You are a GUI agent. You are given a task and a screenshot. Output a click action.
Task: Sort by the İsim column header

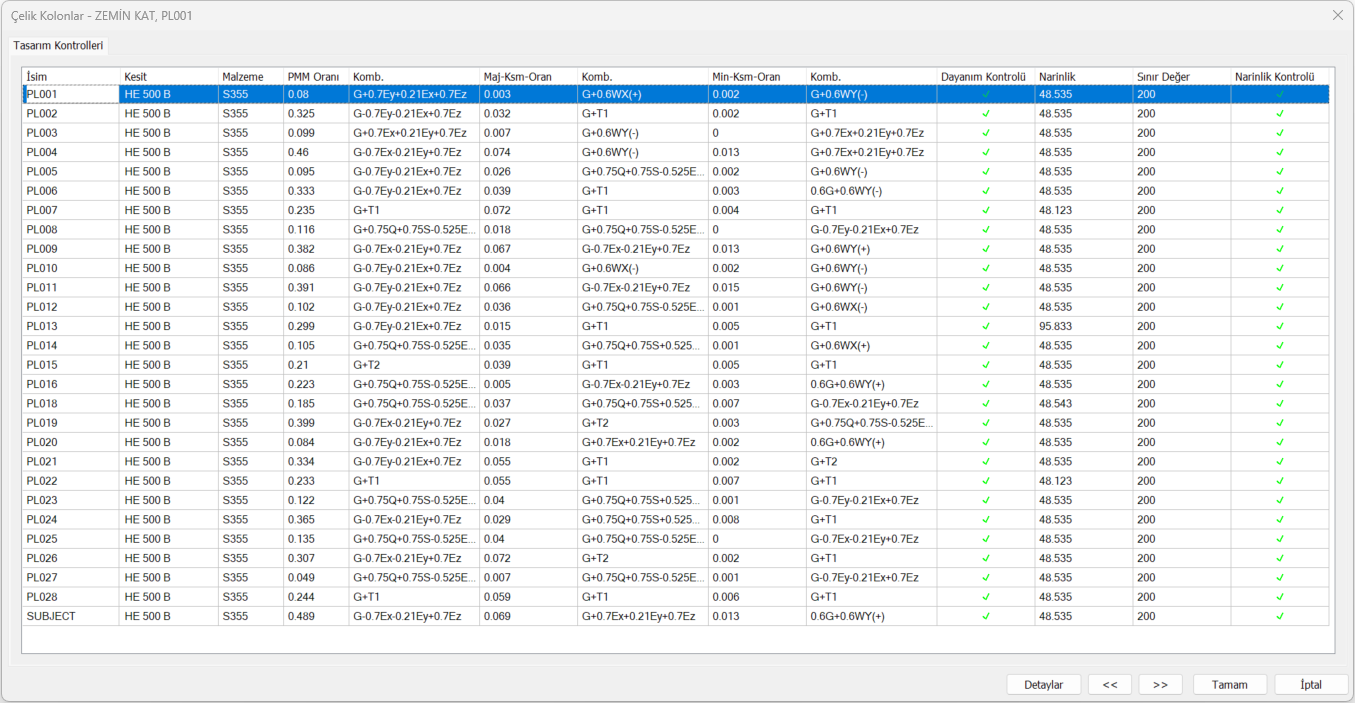click(x=70, y=77)
